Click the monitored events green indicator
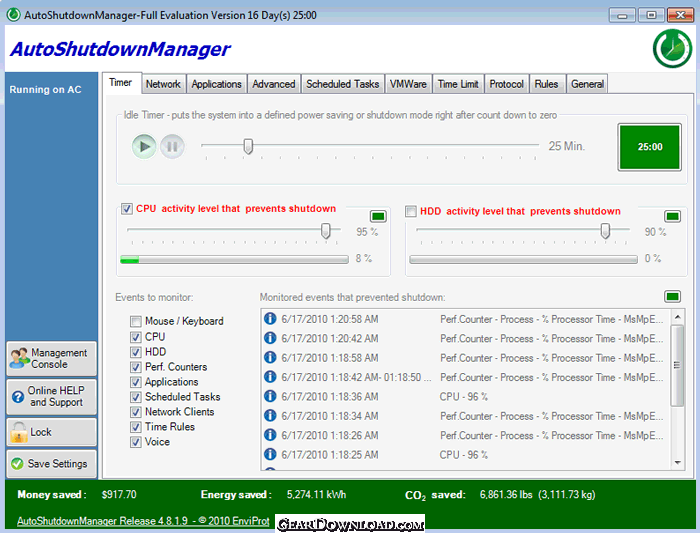Screen dimensions: 700x533 pos(672,296)
